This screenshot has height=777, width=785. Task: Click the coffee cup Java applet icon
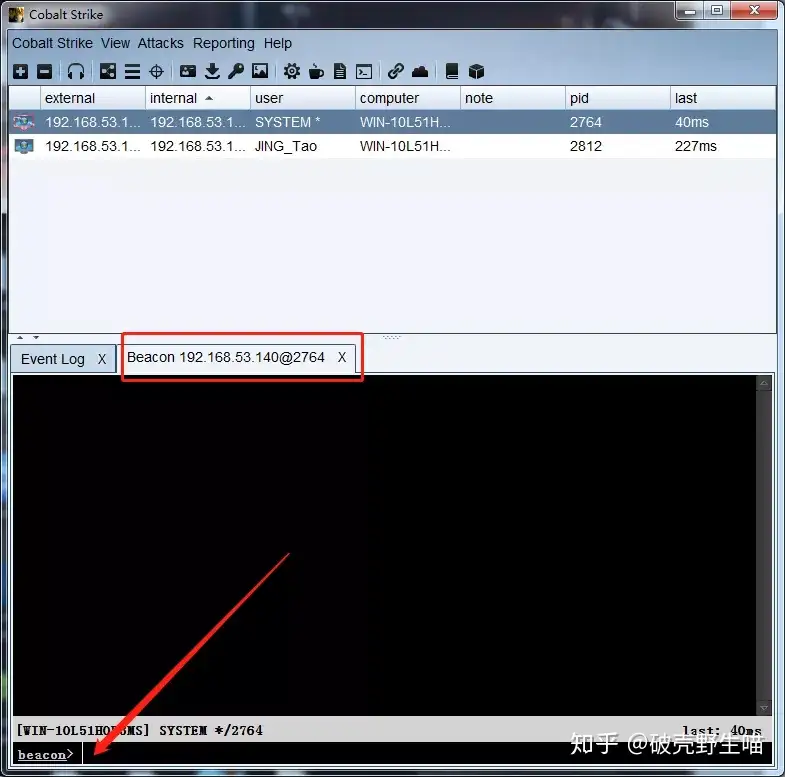coord(316,72)
